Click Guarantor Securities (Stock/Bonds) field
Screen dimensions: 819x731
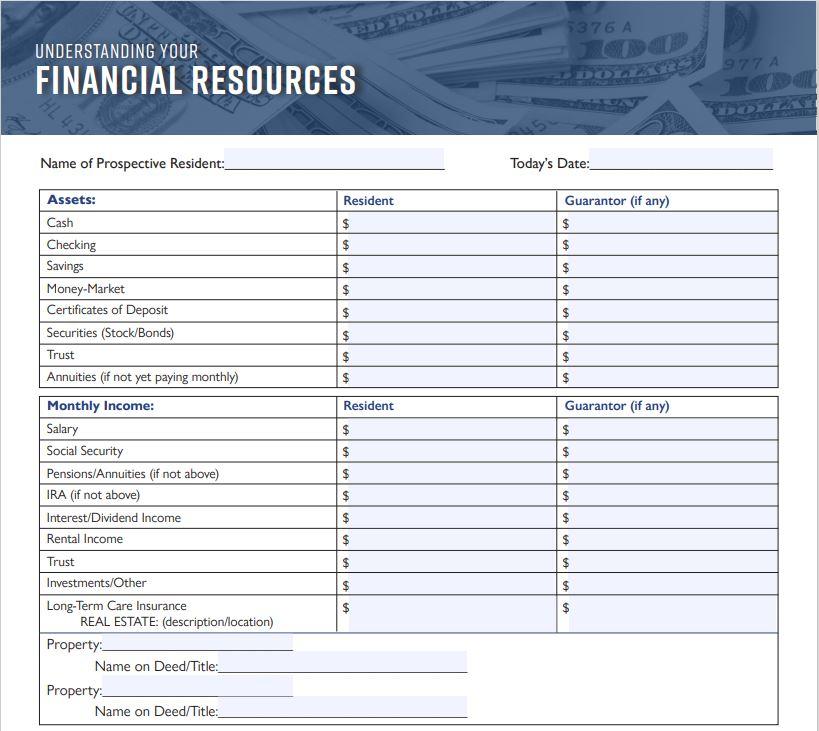tap(673, 333)
